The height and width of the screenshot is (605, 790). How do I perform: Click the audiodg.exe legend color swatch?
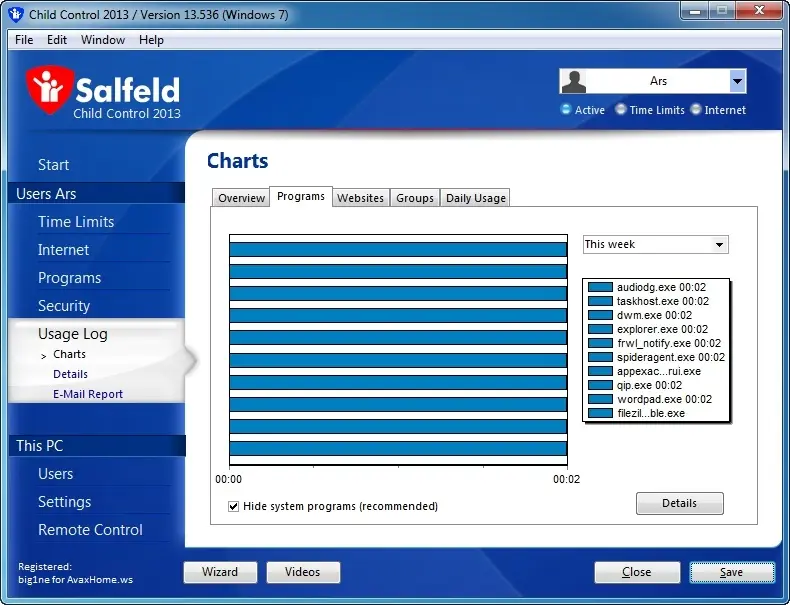click(601, 287)
